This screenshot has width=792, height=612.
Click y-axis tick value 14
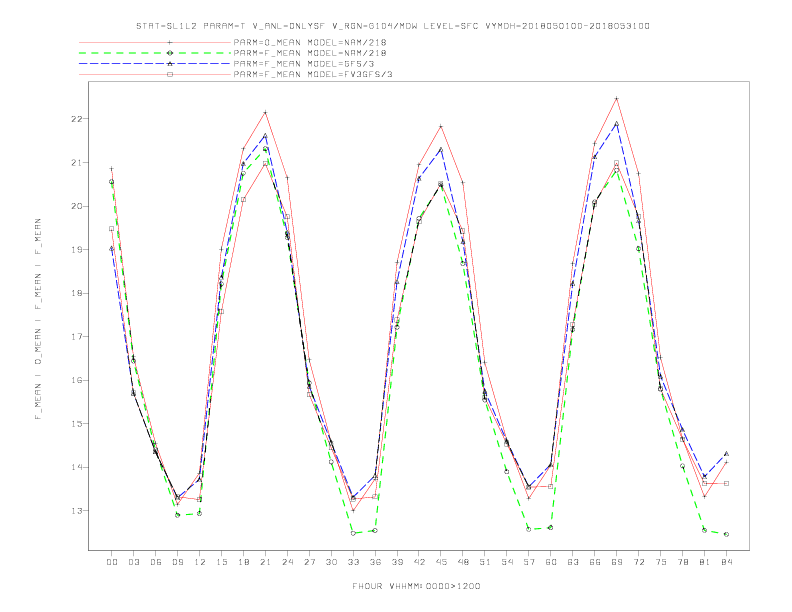[x=77, y=467]
